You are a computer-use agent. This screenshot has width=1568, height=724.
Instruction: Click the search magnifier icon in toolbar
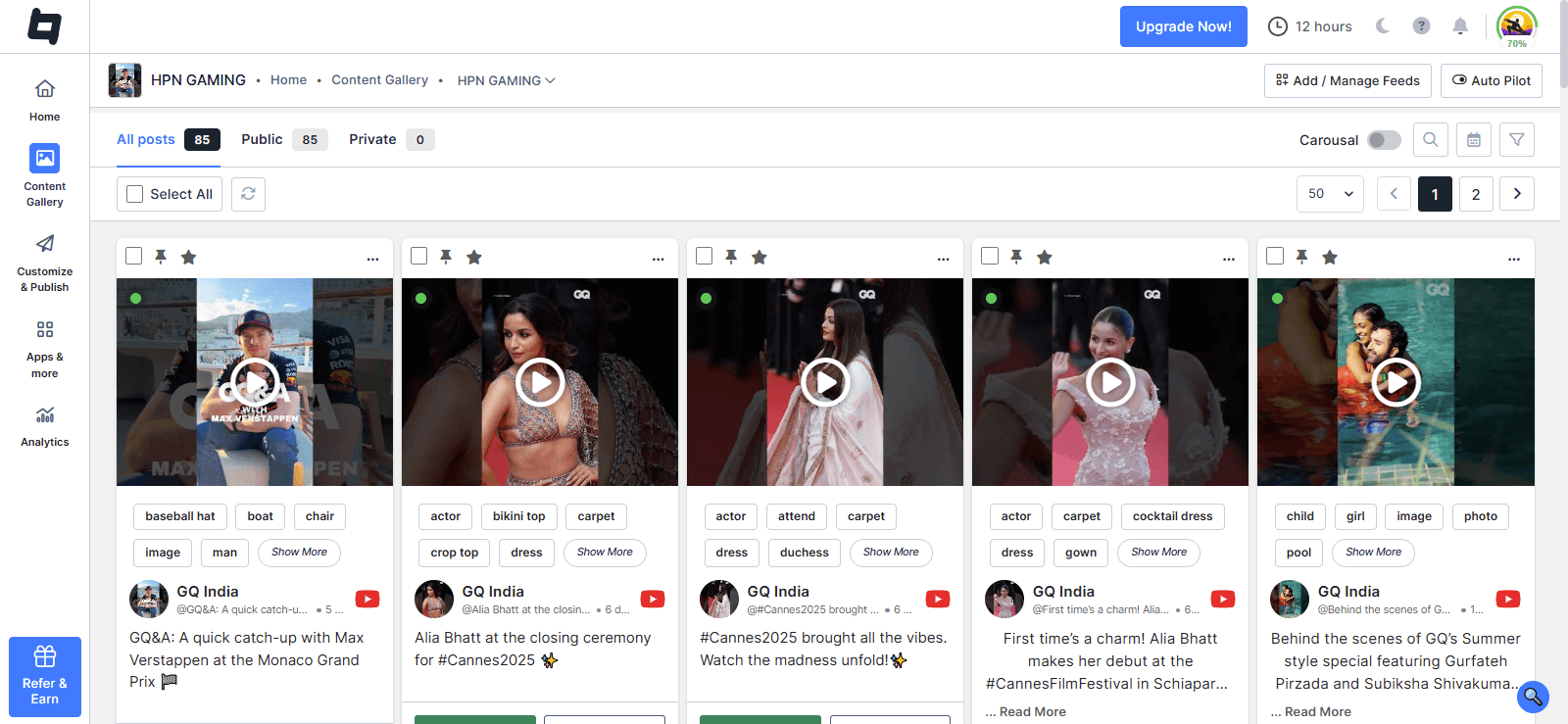[x=1431, y=140]
